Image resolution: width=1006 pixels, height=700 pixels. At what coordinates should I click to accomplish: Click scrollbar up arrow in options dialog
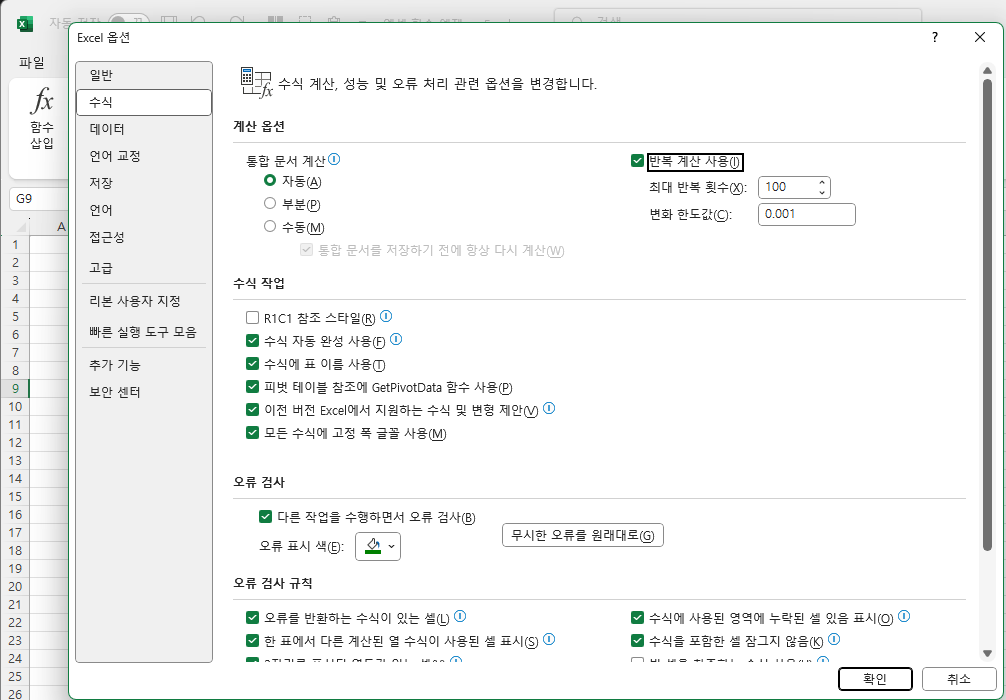pos(987,69)
